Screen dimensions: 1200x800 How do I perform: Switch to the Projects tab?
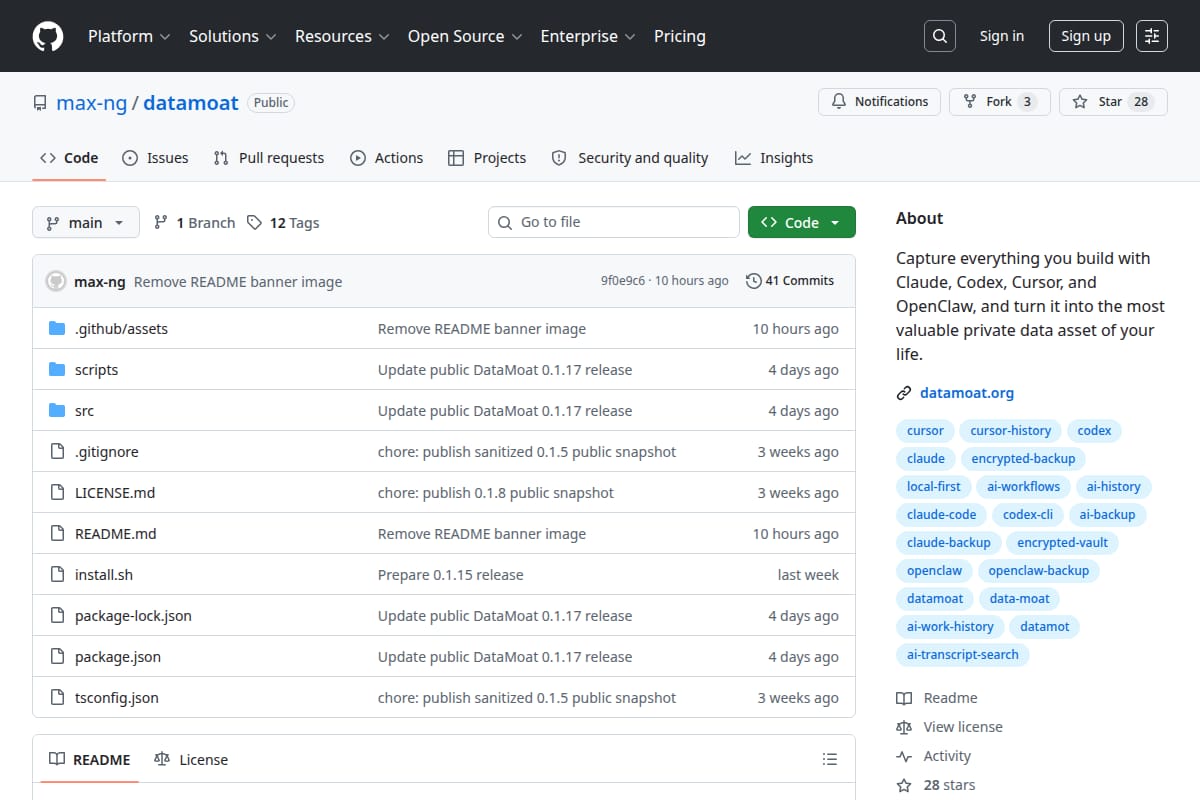(x=487, y=158)
